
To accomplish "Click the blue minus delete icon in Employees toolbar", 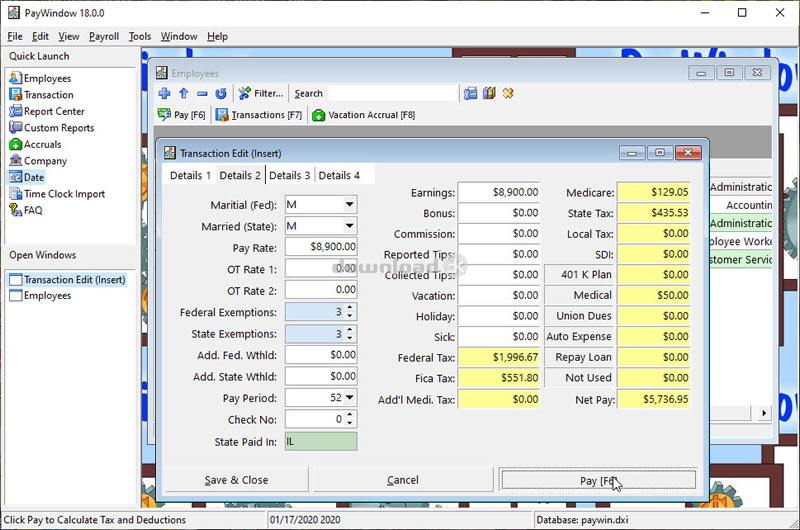I will (x=202, y=93).
